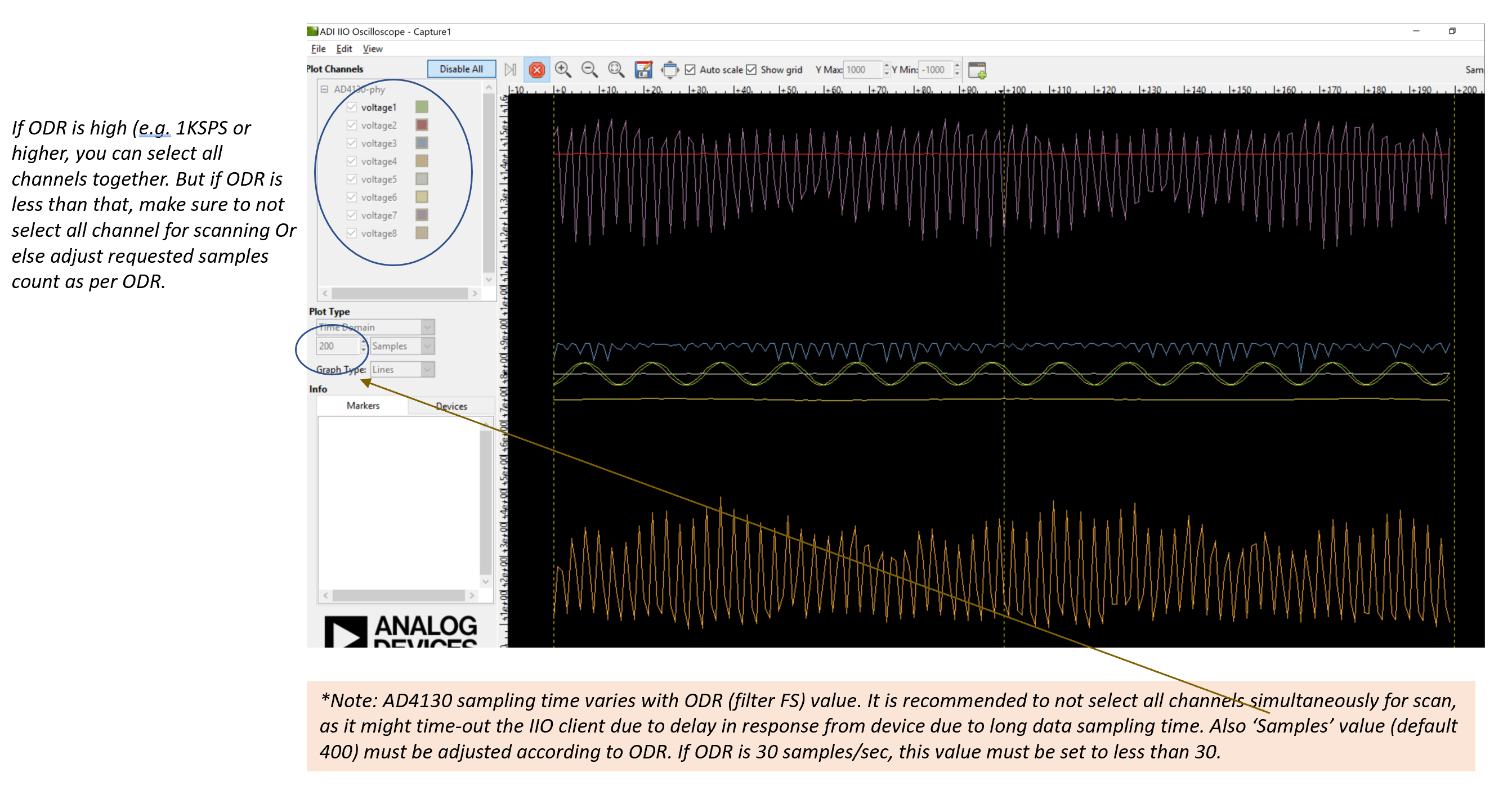Click the voltage5 gray-green color swatch

[x=422, y=179]
